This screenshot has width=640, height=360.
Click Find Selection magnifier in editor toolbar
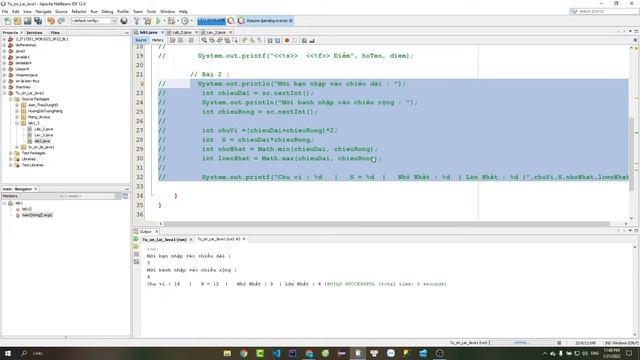[204, 40]
